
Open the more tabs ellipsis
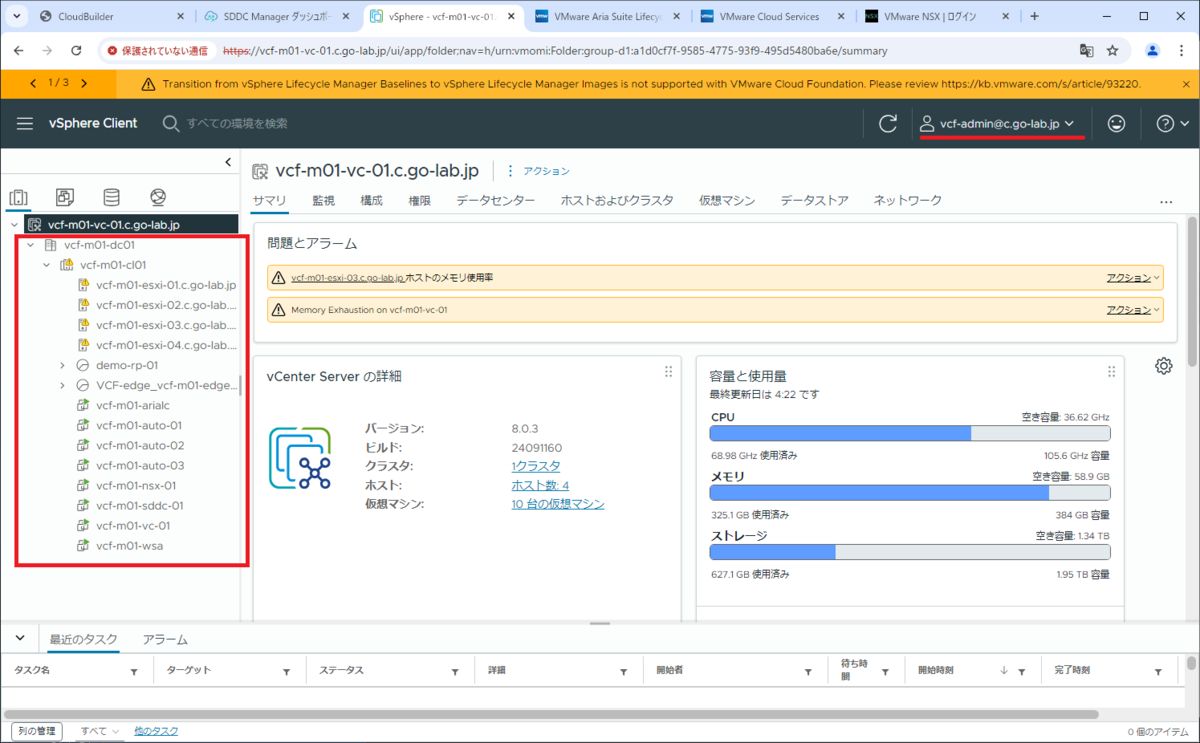(x=1165, y=202)
